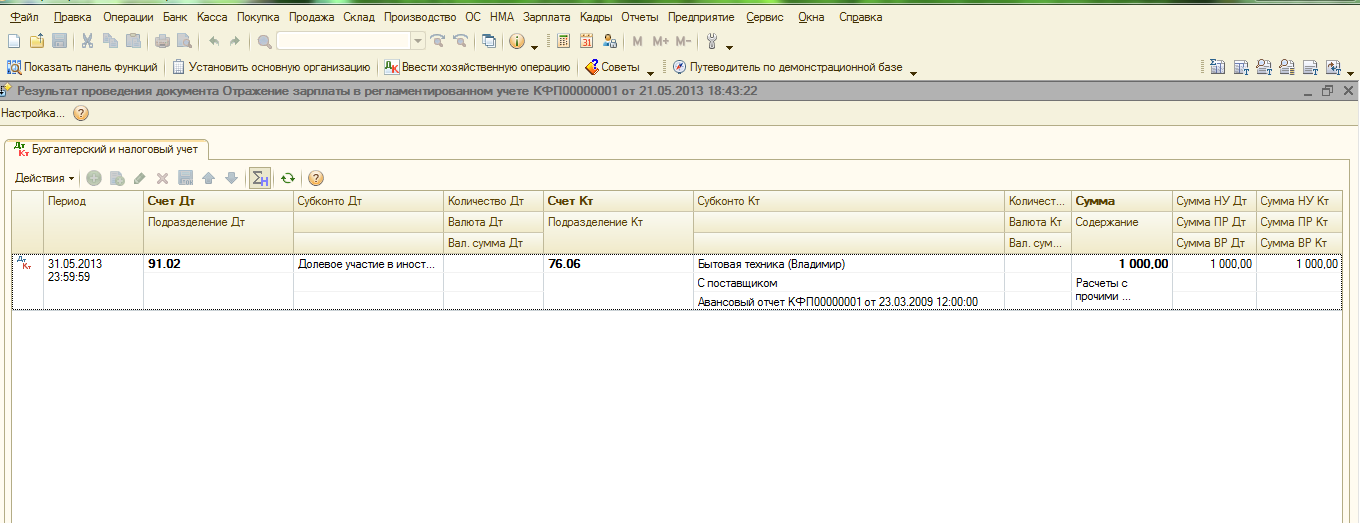Screen dimensions: 1360x523
Task: Open the Действия dropdown menu
Action: pyautogui.click(x=44, y=178)
